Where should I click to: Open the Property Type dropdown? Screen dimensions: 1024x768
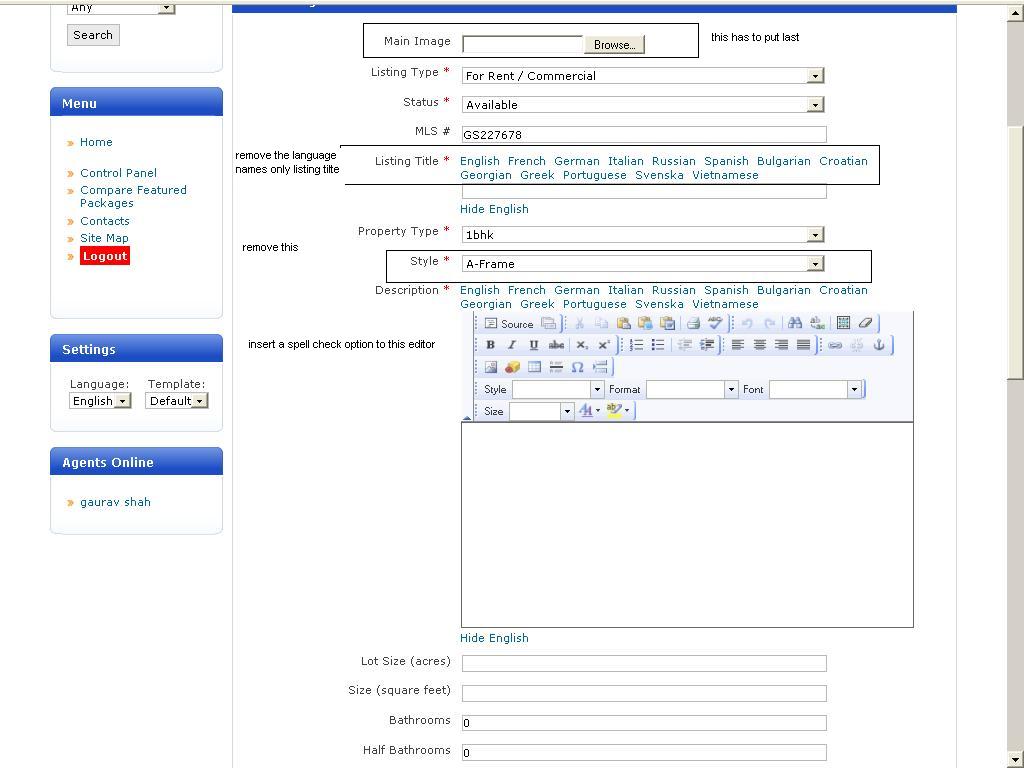[643, 234]
